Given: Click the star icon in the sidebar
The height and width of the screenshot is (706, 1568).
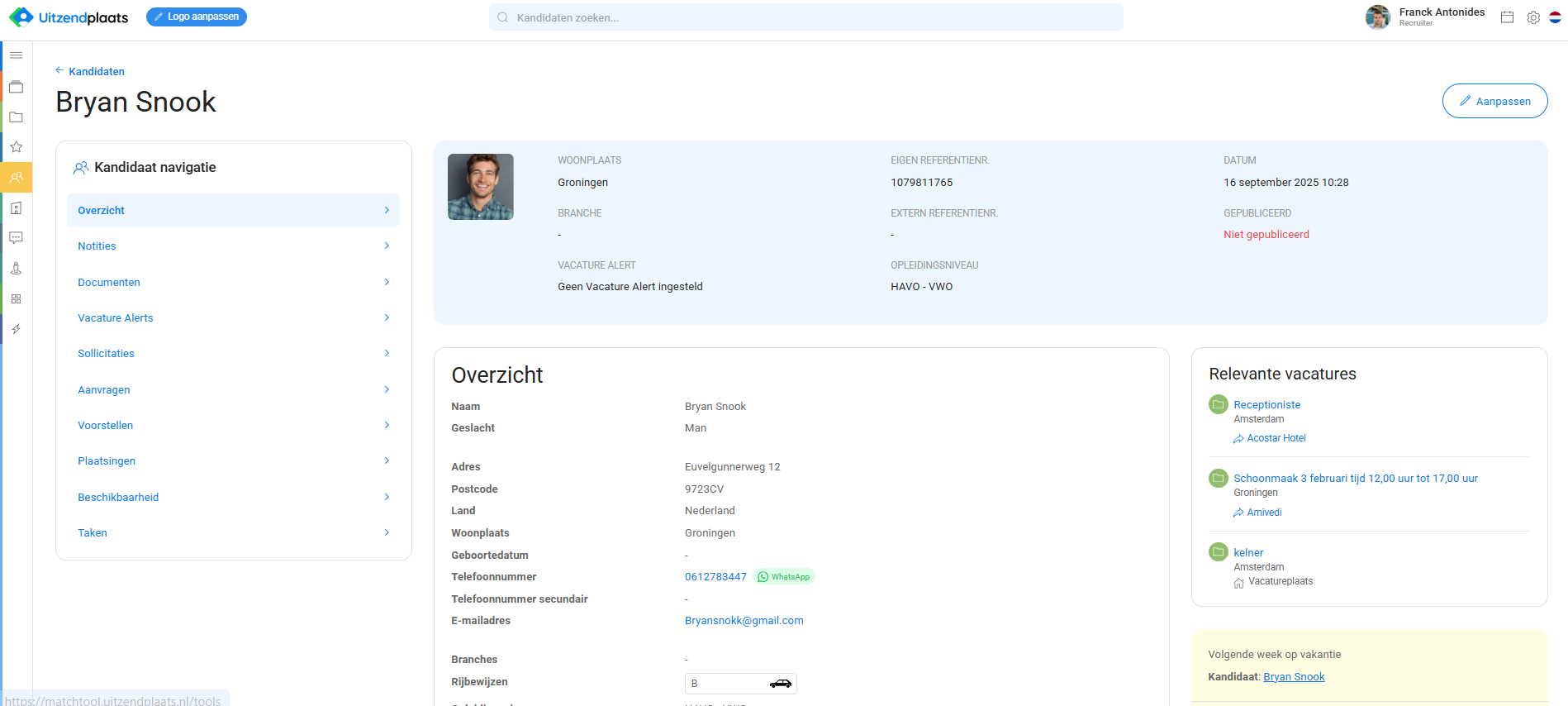Looking at the screenshot, I should [x=16, y=147].
